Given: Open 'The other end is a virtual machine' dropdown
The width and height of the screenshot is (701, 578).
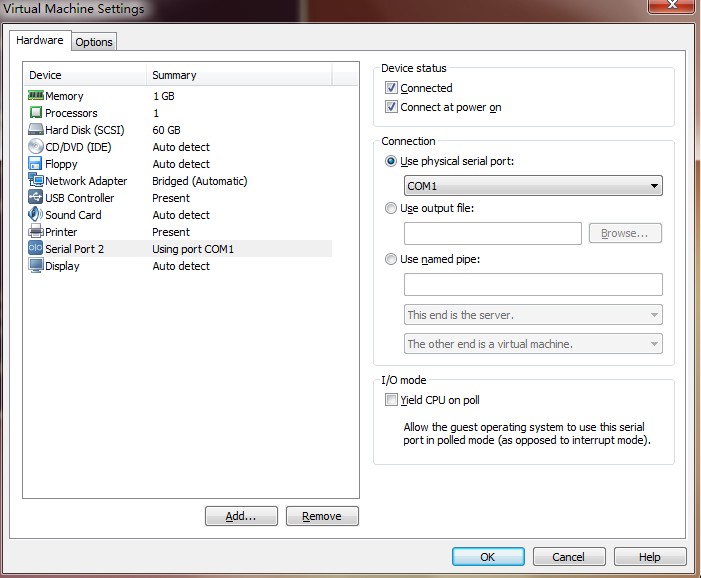Looking at the screenshot, I should coord(533,344).
